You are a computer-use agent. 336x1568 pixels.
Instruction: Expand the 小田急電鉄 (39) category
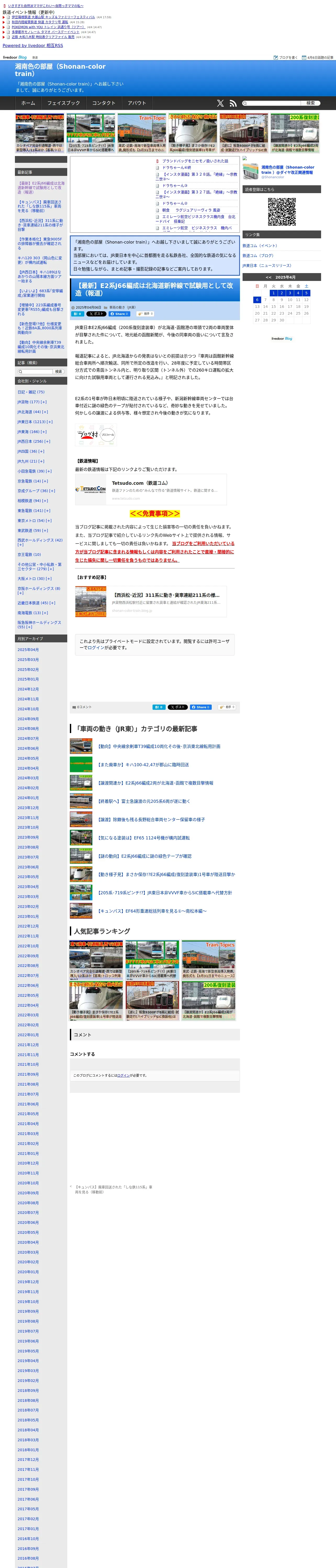(x=48, y=471)
